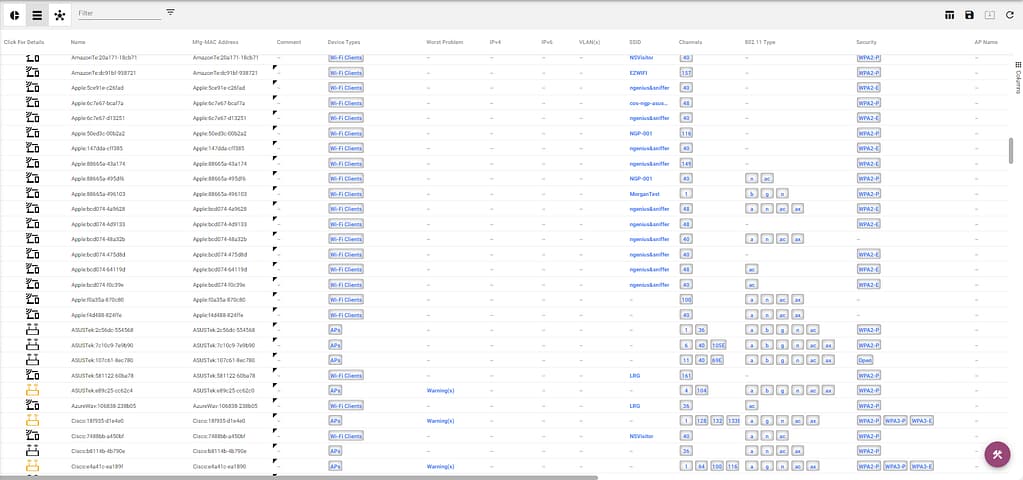Open the floating tools button
Viewport: 1023px width, 480px height.
click(x=997, y=453)
